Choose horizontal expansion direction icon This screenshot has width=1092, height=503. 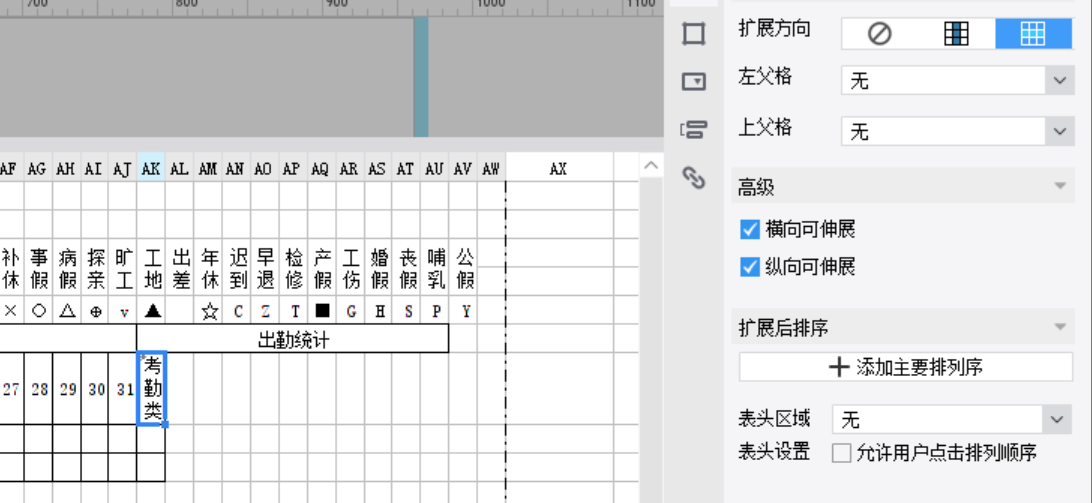coord(1034,33)
